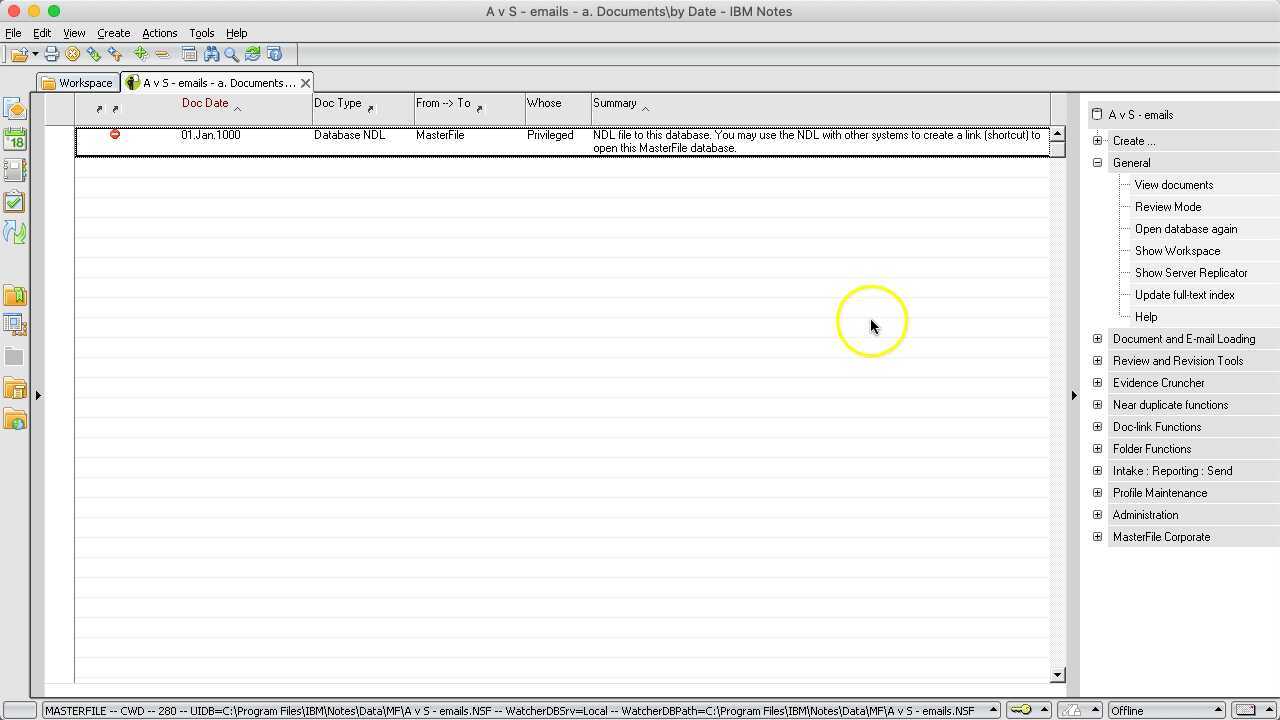Open the Create menu
Viewport: 1280px width, 720px height.
[x=113, y=33]
